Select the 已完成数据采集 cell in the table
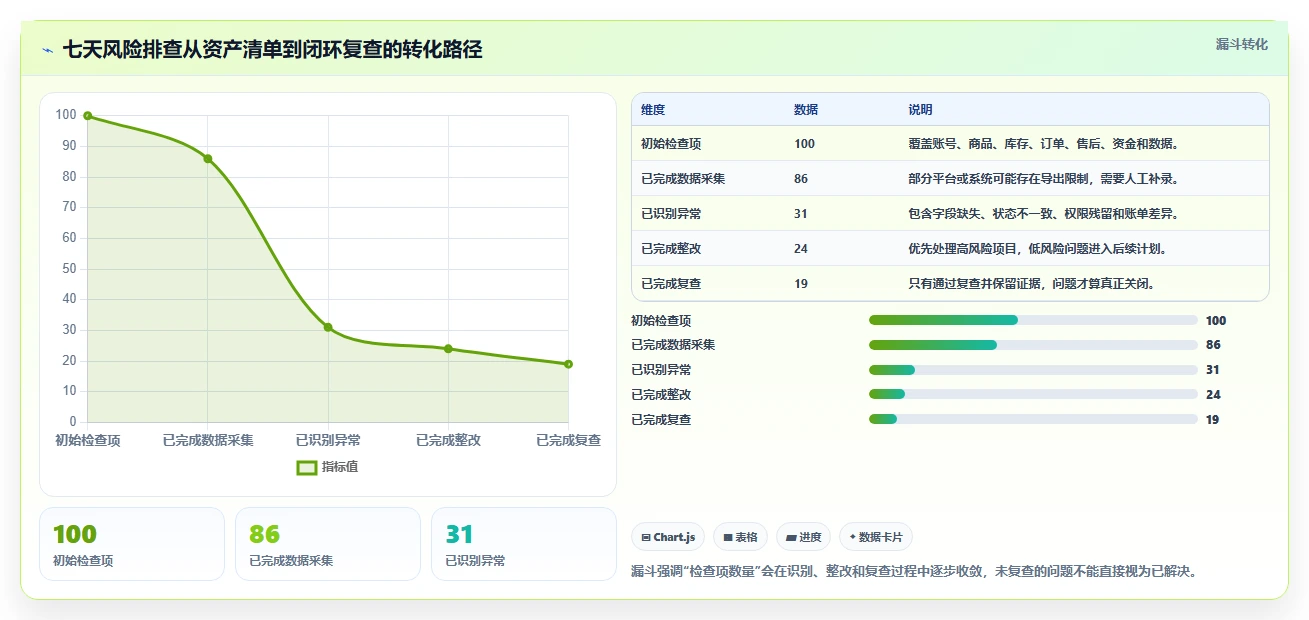Viewport: 1309px width, 620px height. click(683, 179)
